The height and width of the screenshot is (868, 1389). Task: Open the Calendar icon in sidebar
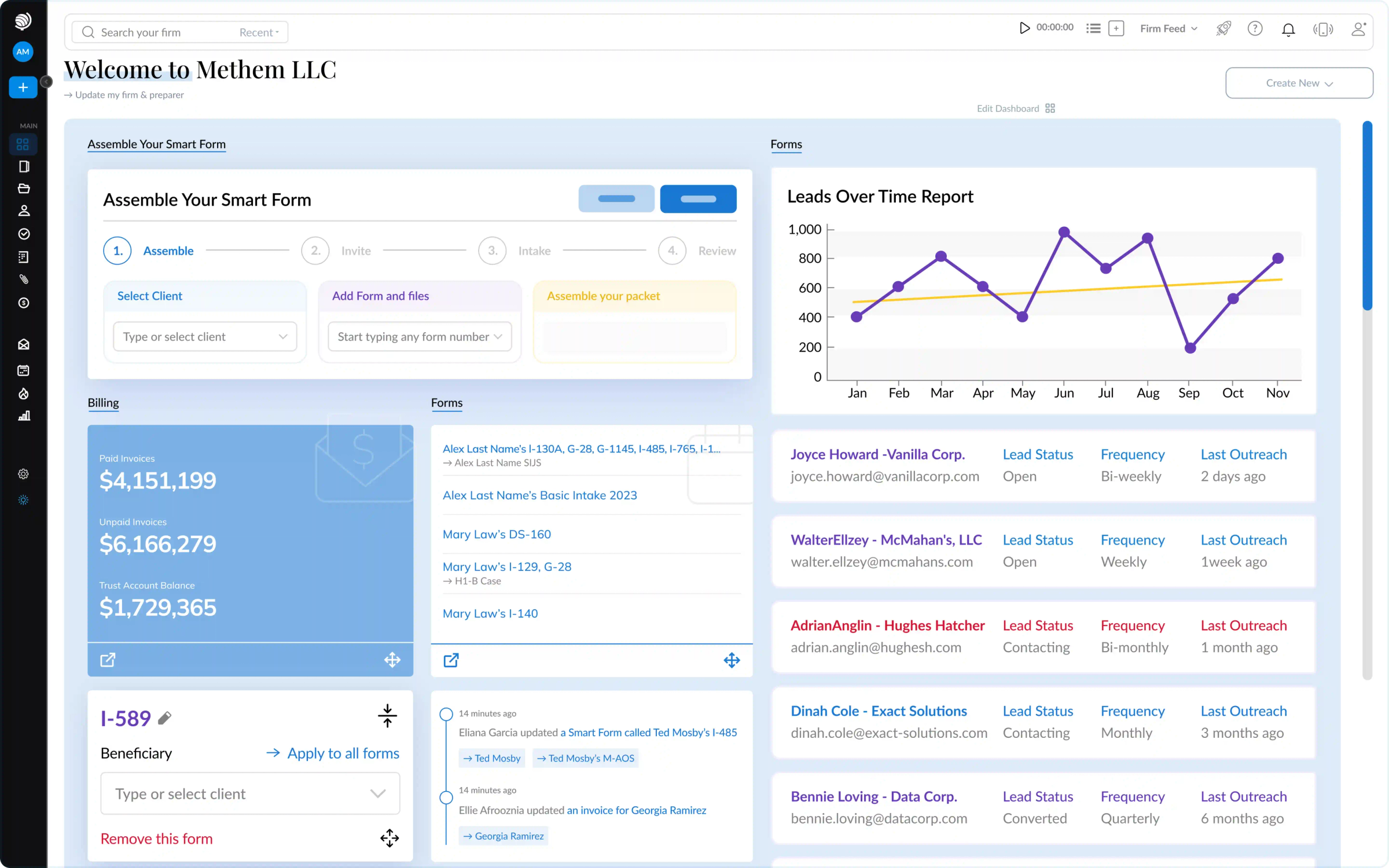[24, 371]
